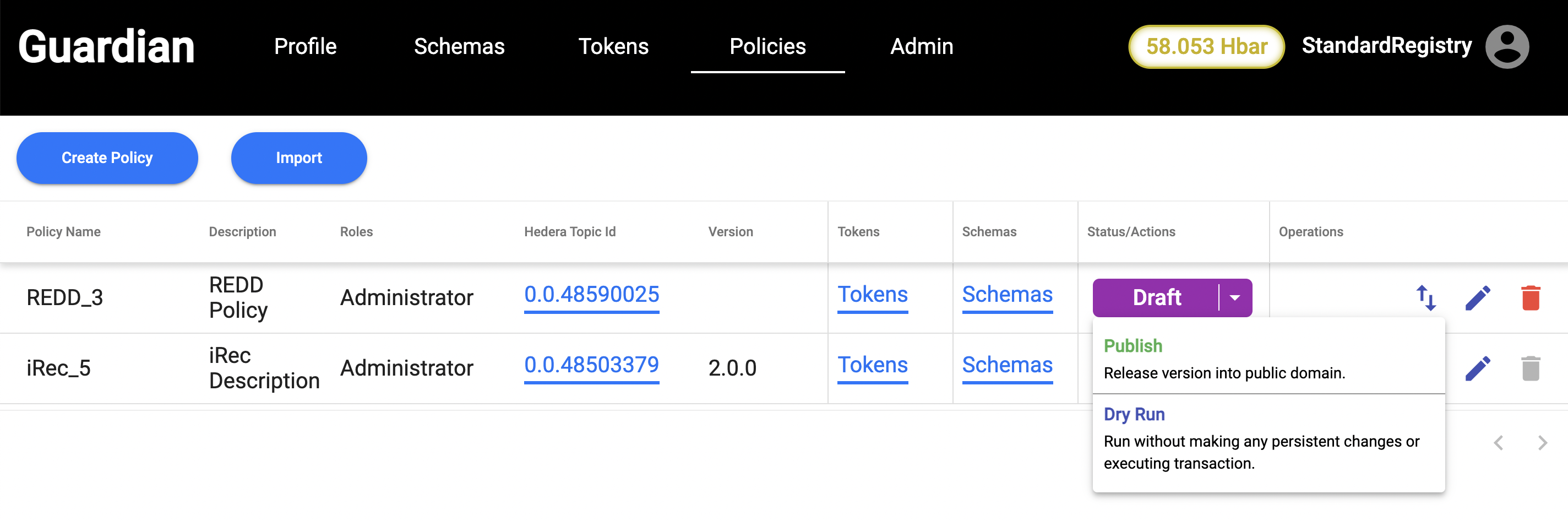Screen dimensions: 1568x521
Task: Click the export/import arrows icon for REDD_3
Action: 1425,297
